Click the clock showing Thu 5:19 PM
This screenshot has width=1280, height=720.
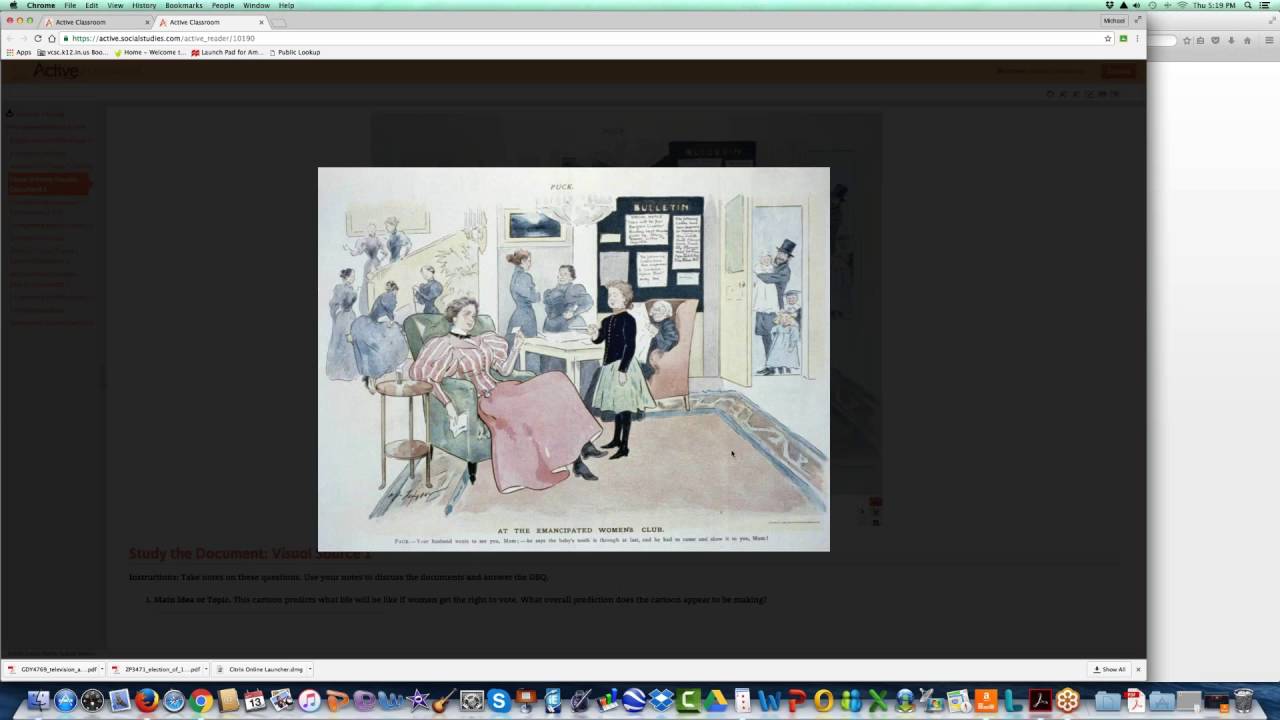[1214, 5]
